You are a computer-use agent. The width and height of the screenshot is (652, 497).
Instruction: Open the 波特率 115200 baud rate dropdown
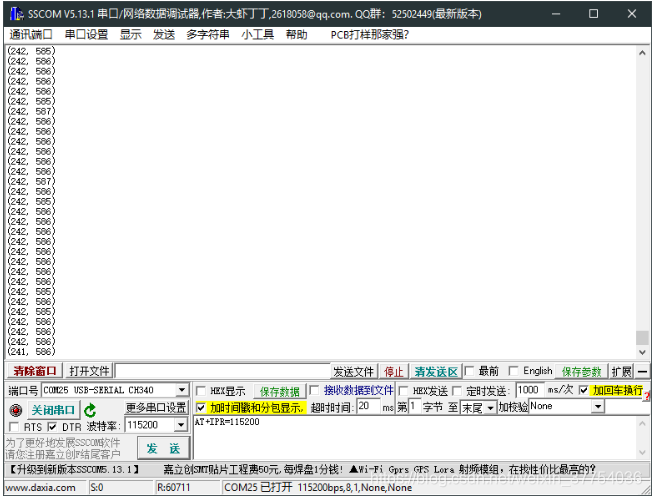181,425
